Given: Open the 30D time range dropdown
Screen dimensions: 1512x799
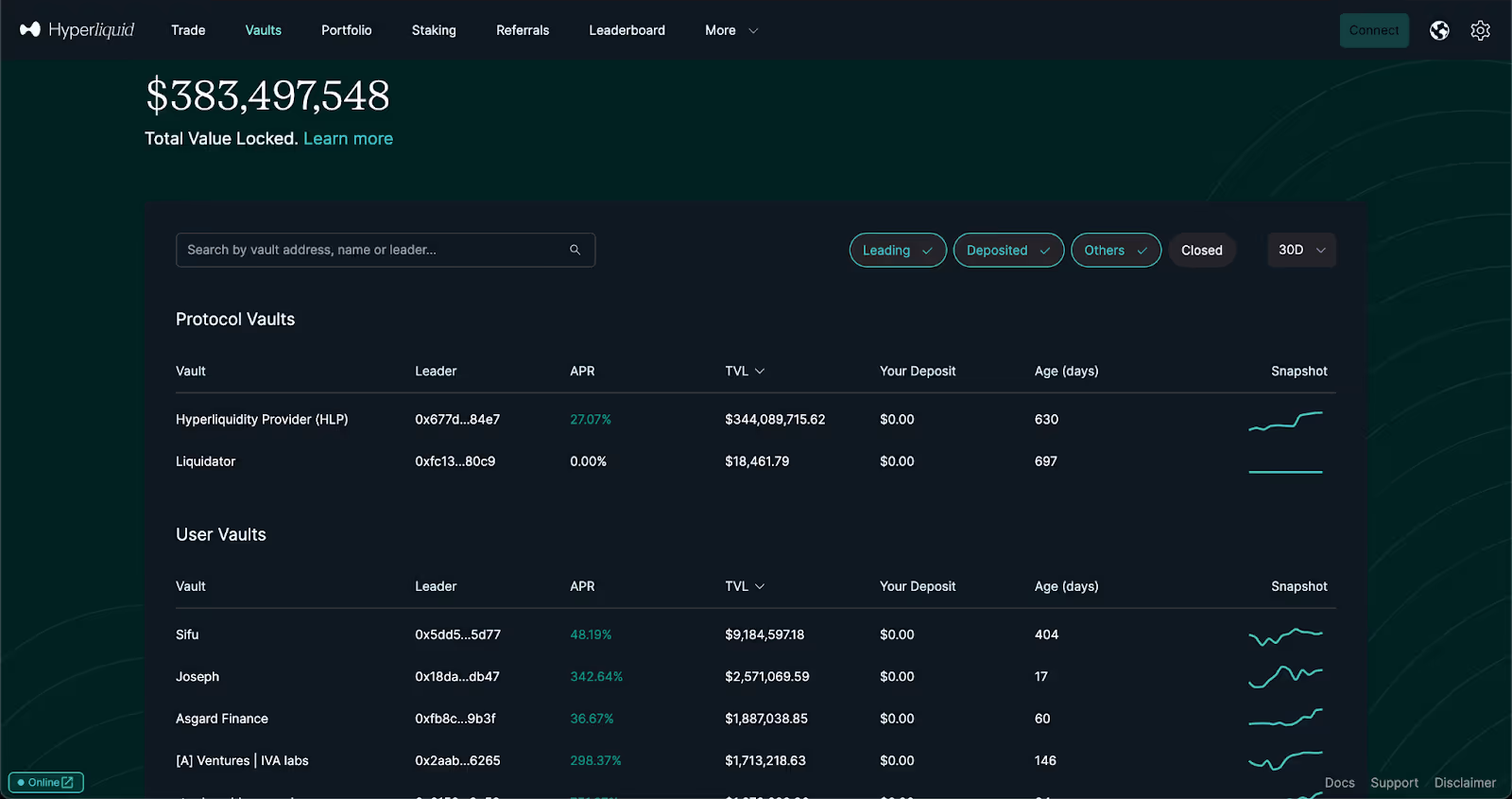Looking at the screenshot, I should [x=1301, y=250].
